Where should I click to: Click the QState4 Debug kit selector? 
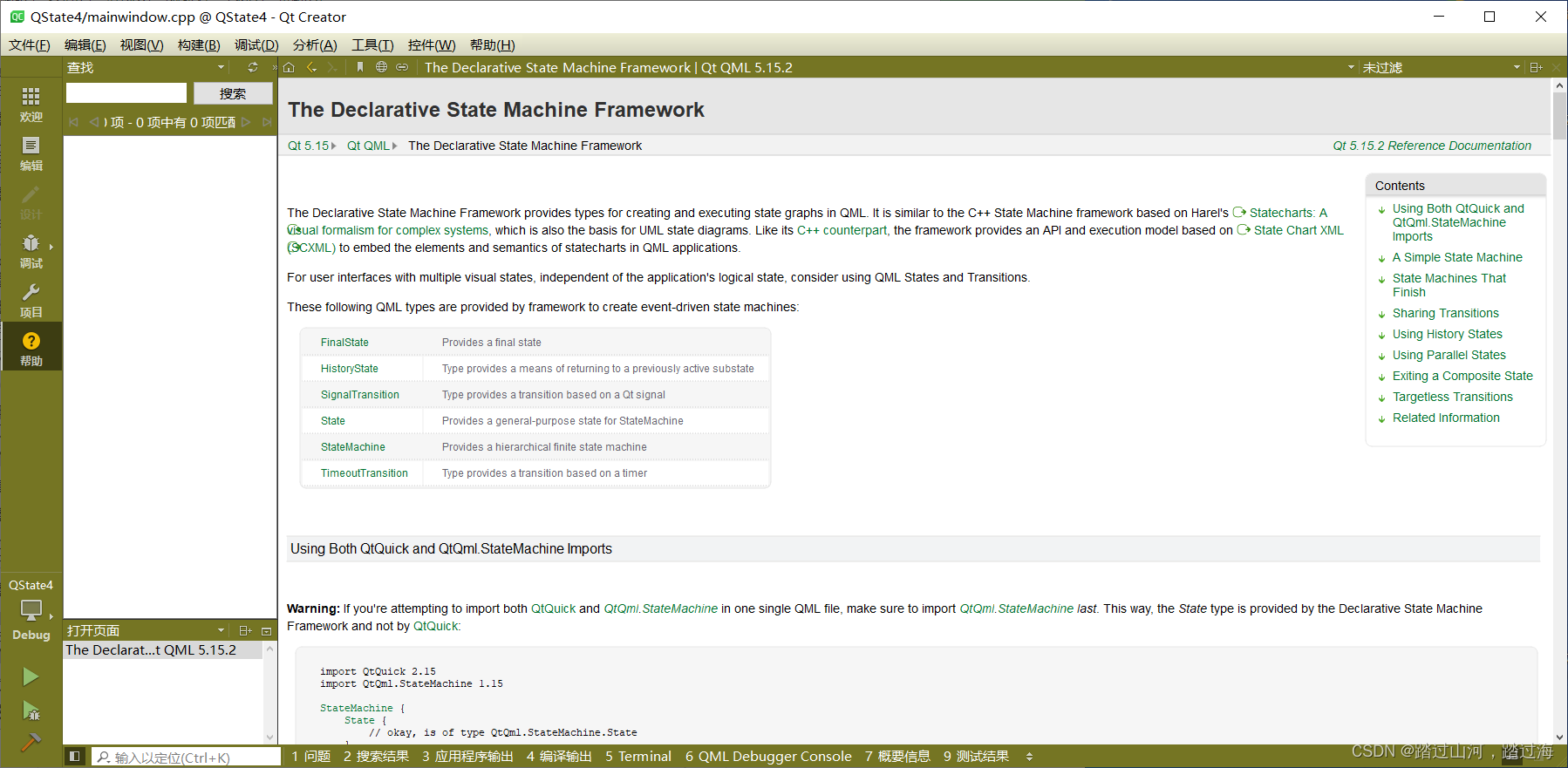(31, 609)
